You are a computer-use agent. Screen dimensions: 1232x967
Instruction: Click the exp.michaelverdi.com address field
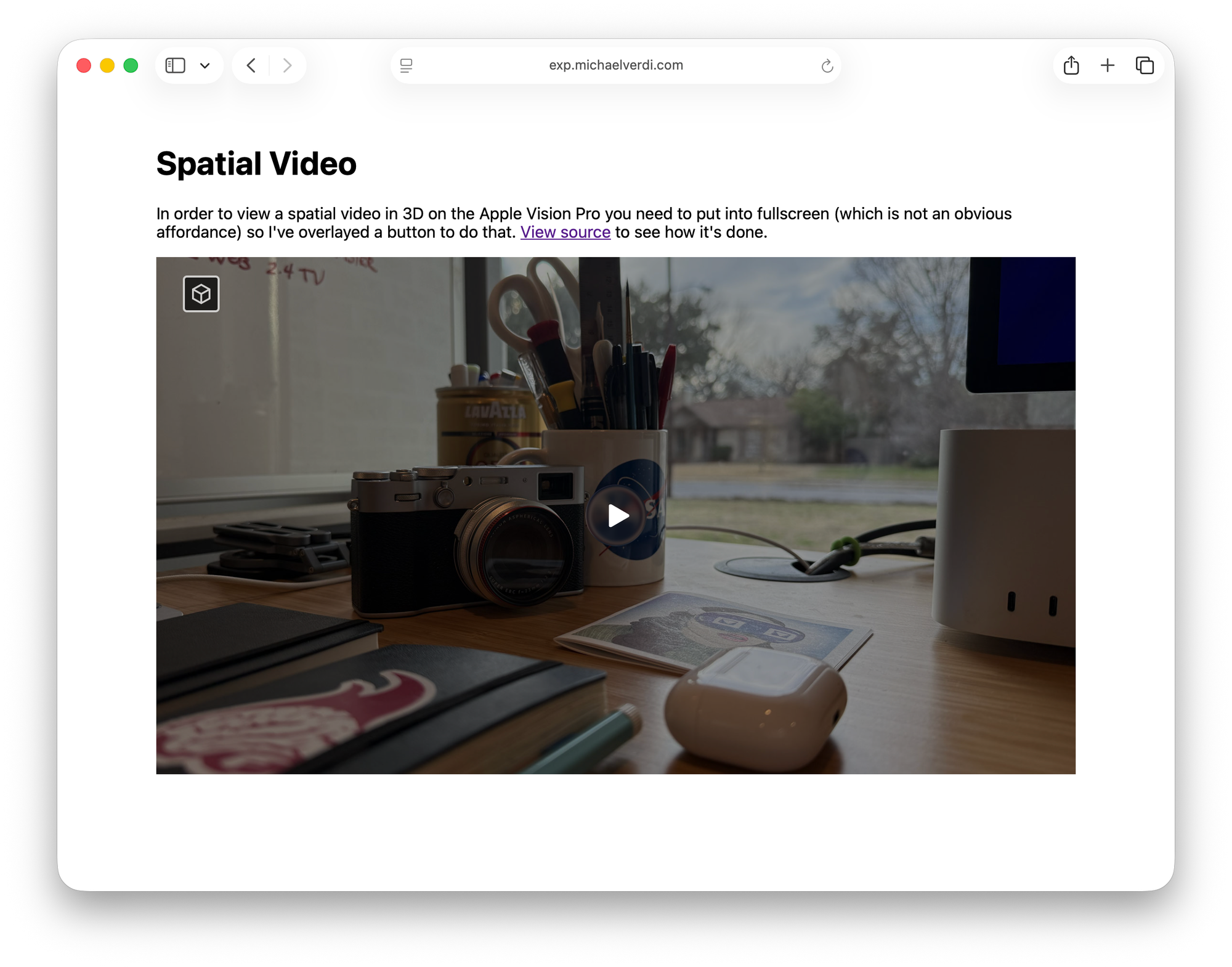(x=615, y=65)
